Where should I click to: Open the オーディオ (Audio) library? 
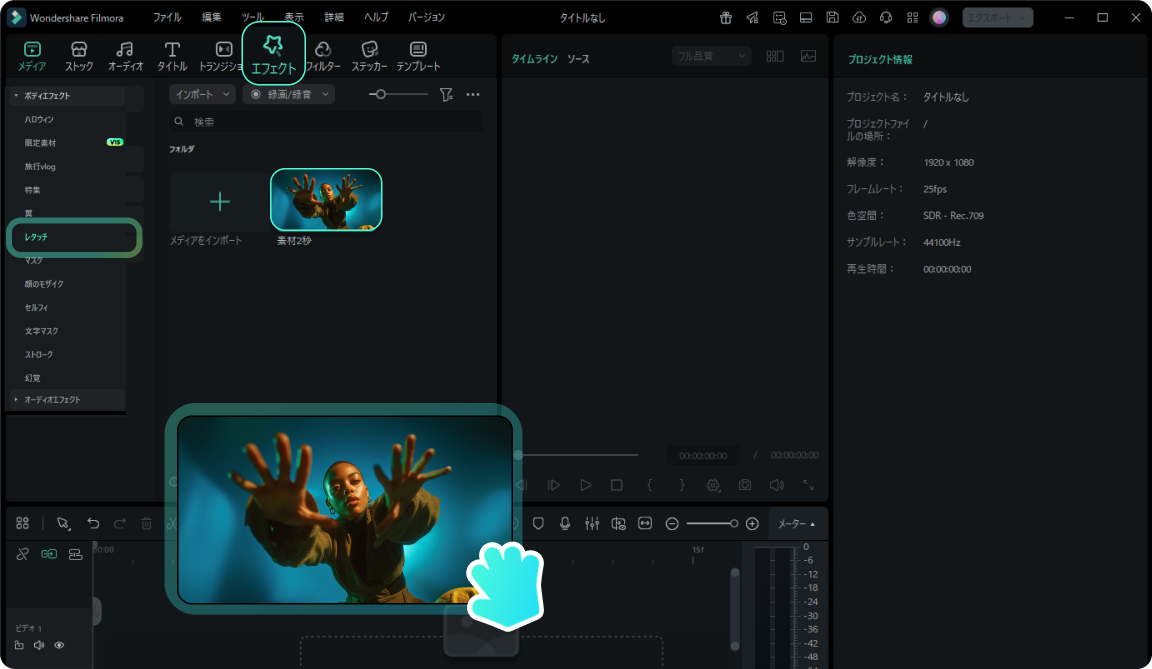click(125, 56)
